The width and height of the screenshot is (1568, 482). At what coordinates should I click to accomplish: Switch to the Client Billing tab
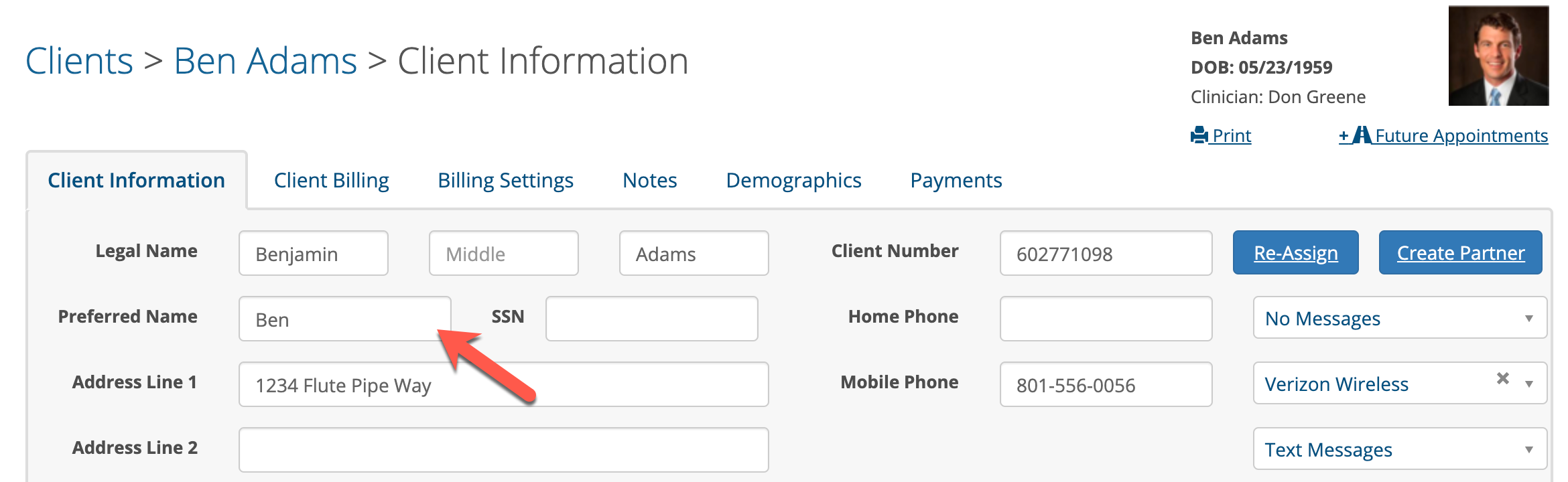pos(331,181)
